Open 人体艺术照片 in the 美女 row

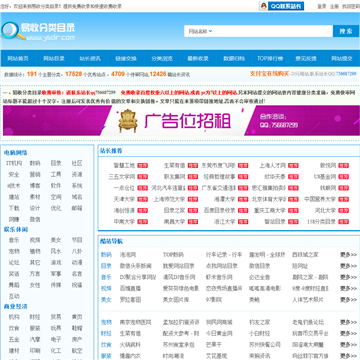click(308, 300)
